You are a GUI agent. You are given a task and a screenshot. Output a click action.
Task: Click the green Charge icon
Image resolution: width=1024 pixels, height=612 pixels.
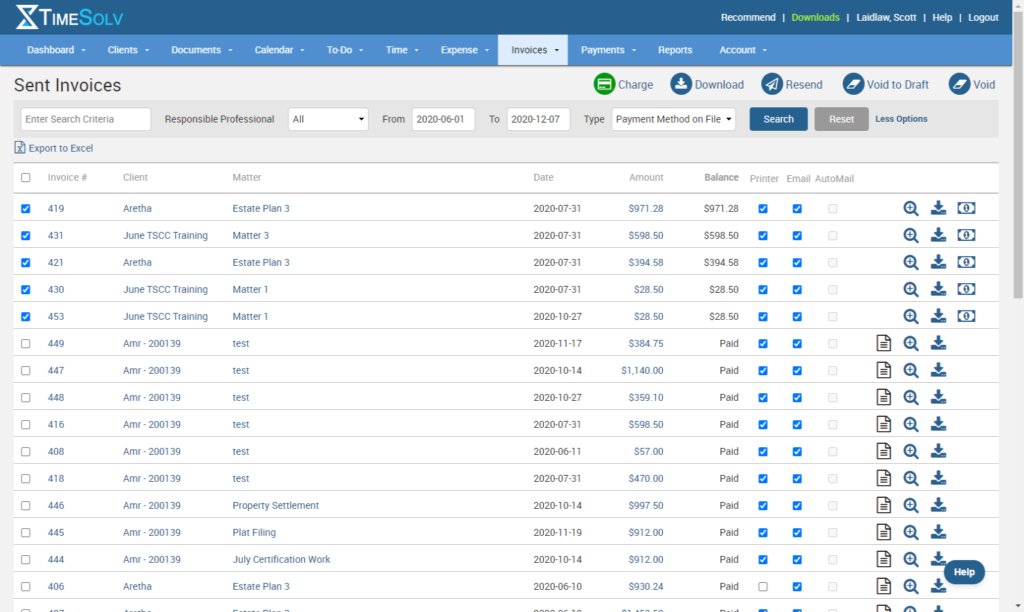coord(604,84)
